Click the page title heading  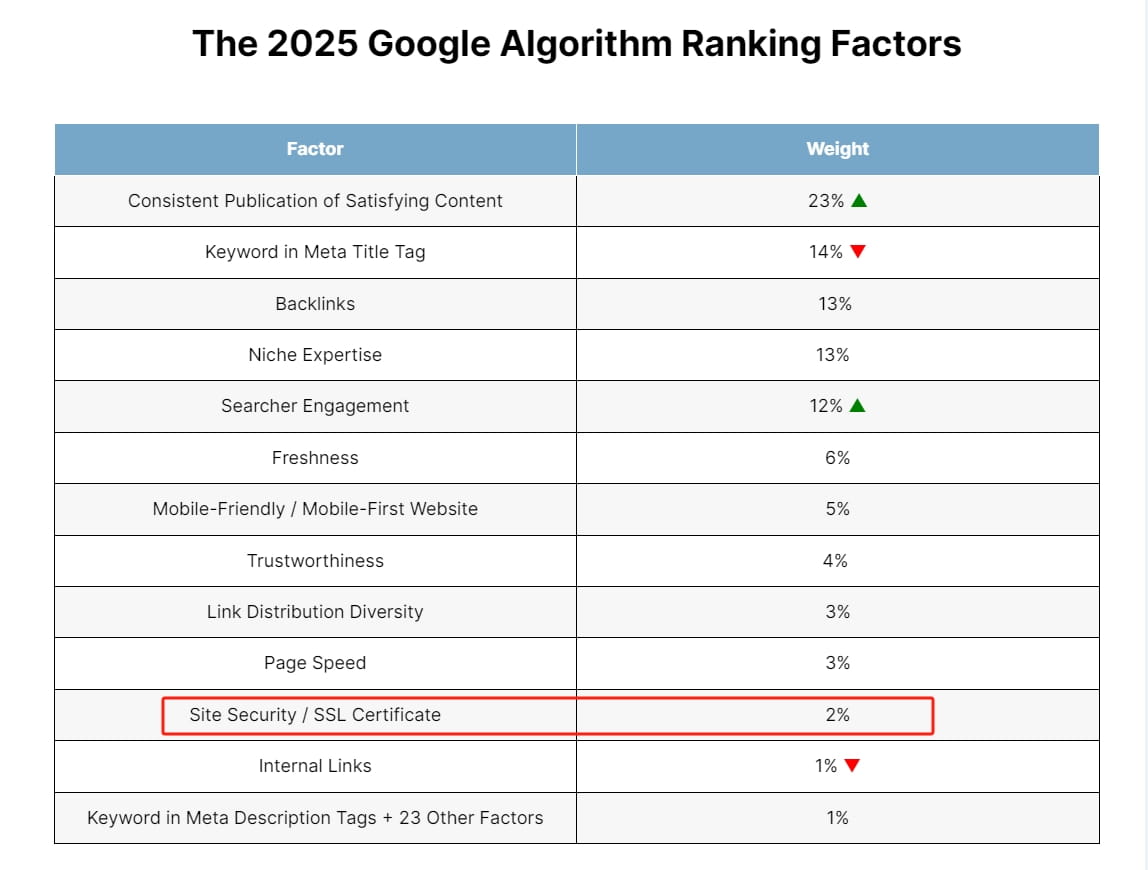(576, 44)
